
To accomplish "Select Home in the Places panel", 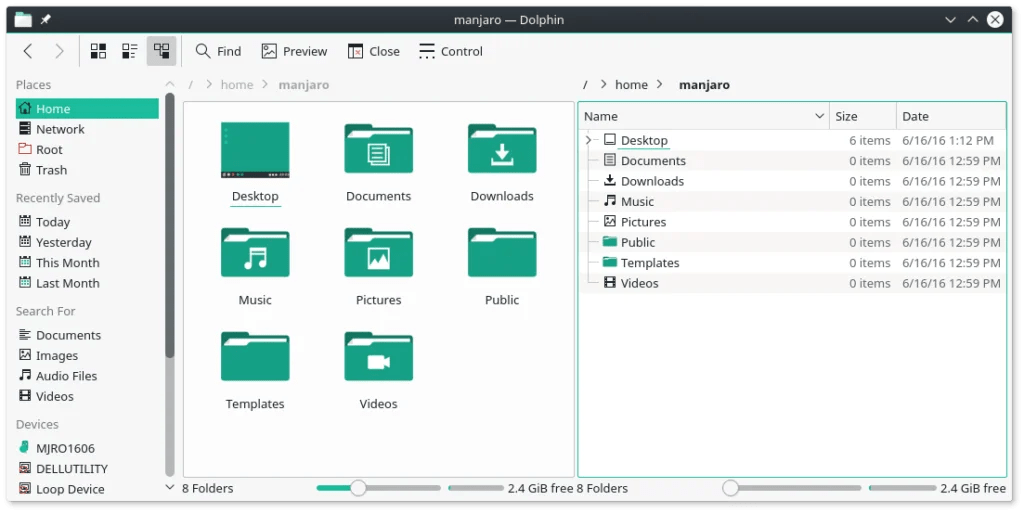I will 87,109.
